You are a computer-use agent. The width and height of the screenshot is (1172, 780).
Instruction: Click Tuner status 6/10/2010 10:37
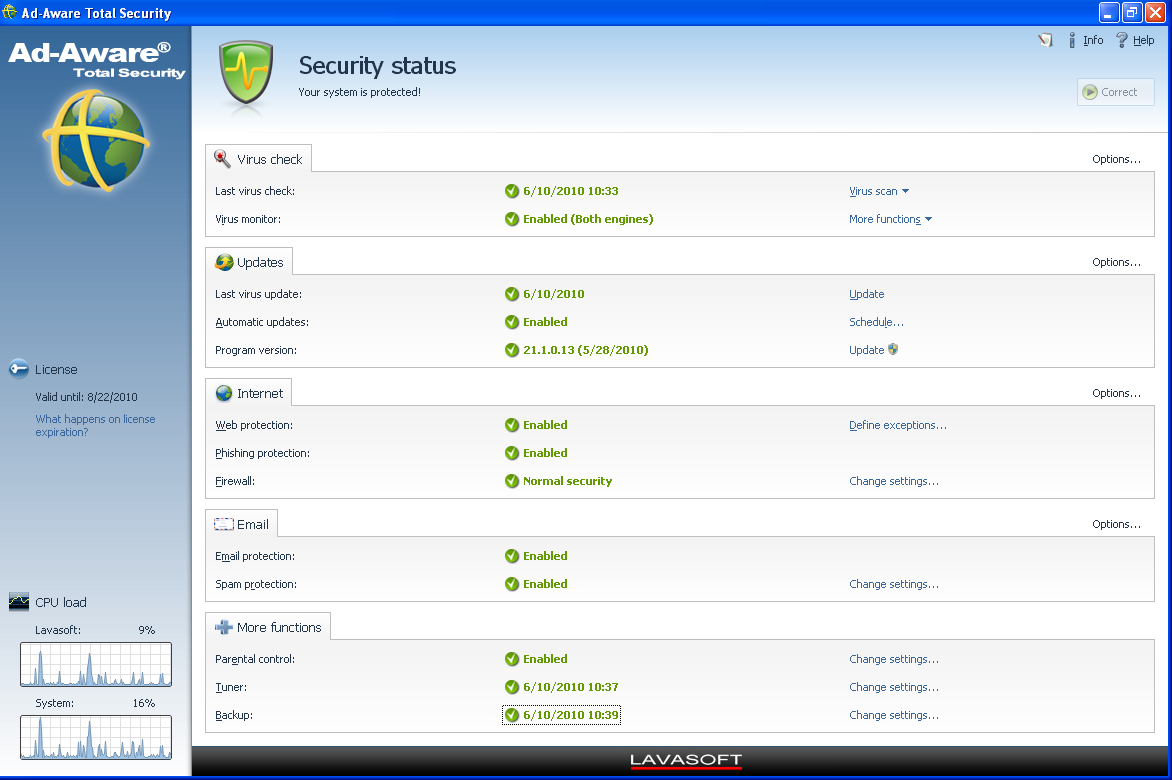pyautogui.click(x=570, y=687)
